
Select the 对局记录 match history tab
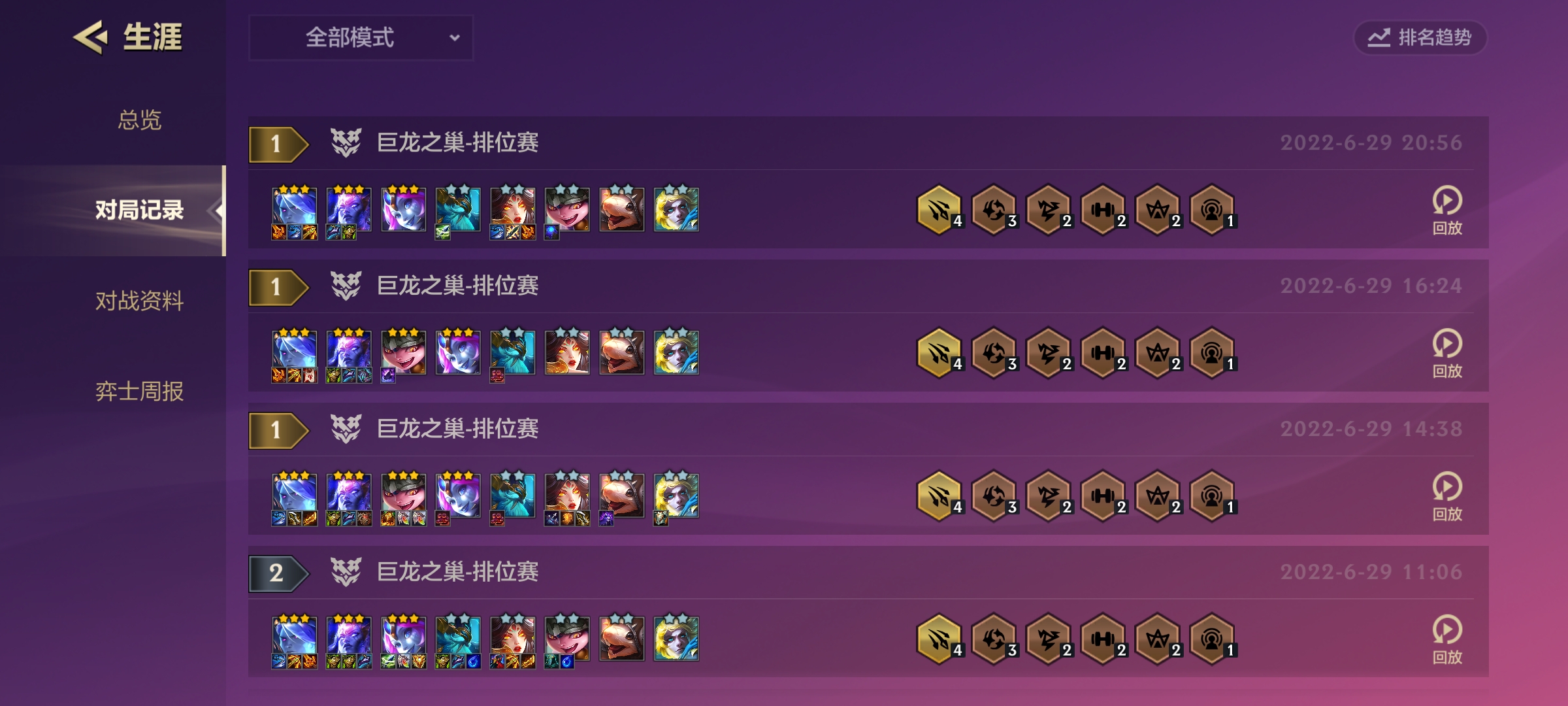(139, 210)
